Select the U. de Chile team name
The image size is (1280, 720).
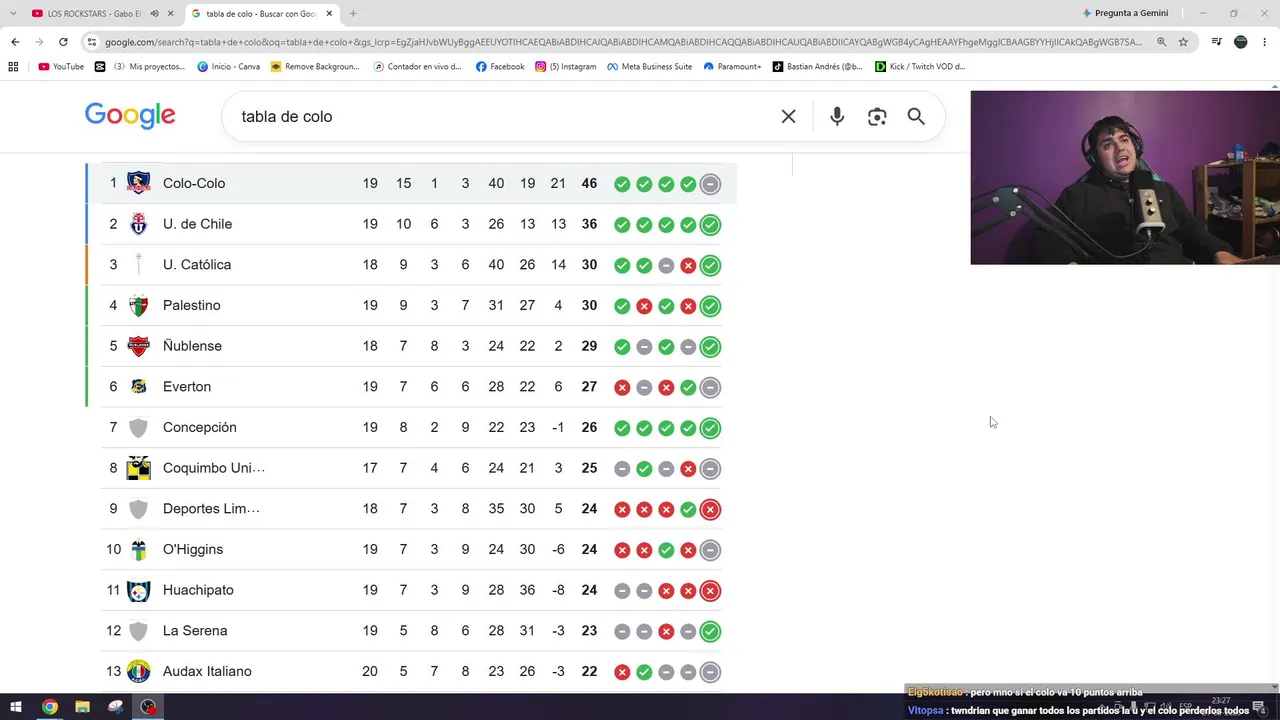coord(197,224)
